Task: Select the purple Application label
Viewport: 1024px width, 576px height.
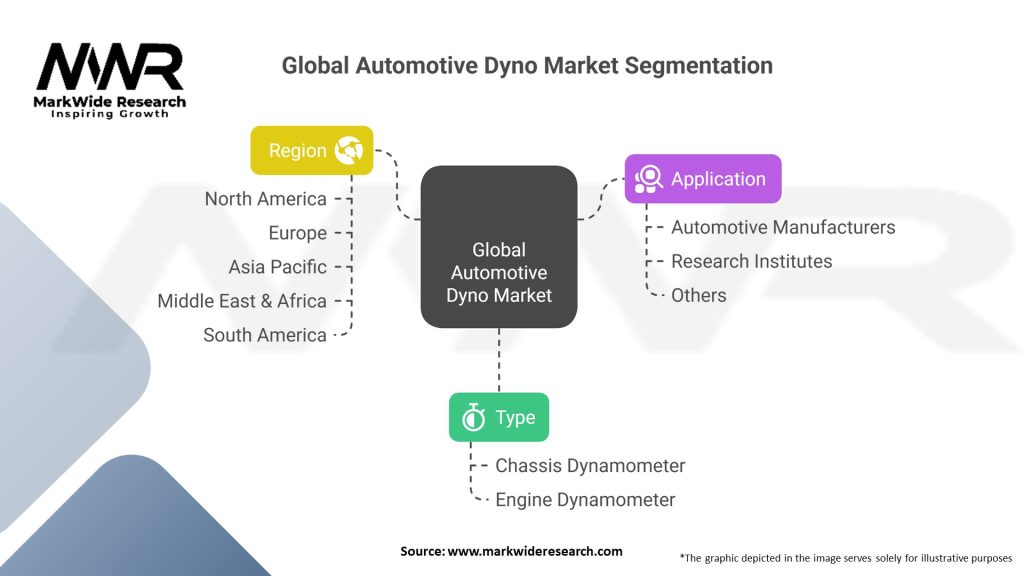Action: [703, 179]
